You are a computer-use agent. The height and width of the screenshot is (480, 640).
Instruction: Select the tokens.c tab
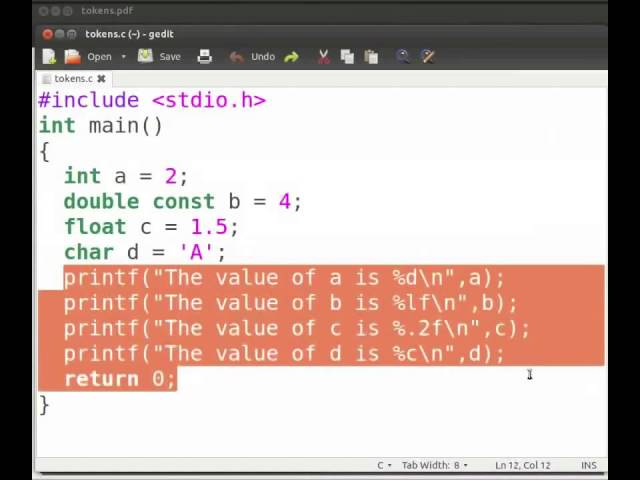tap(72, 78)
